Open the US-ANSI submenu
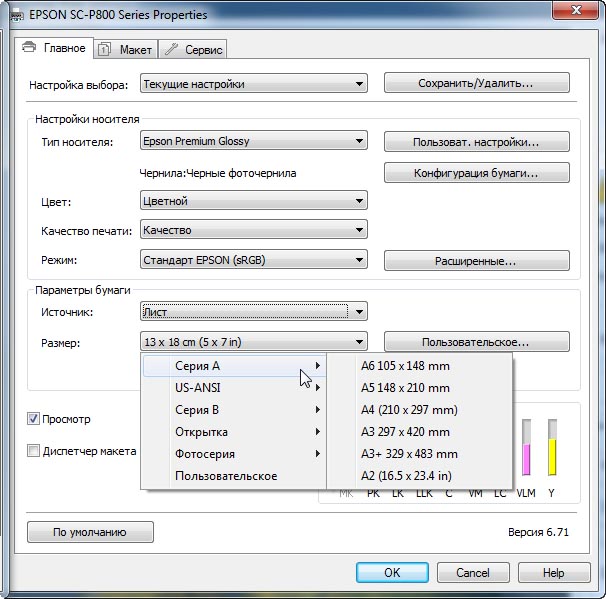The width and height of the screenshot is (606, 599). [234, 388]
